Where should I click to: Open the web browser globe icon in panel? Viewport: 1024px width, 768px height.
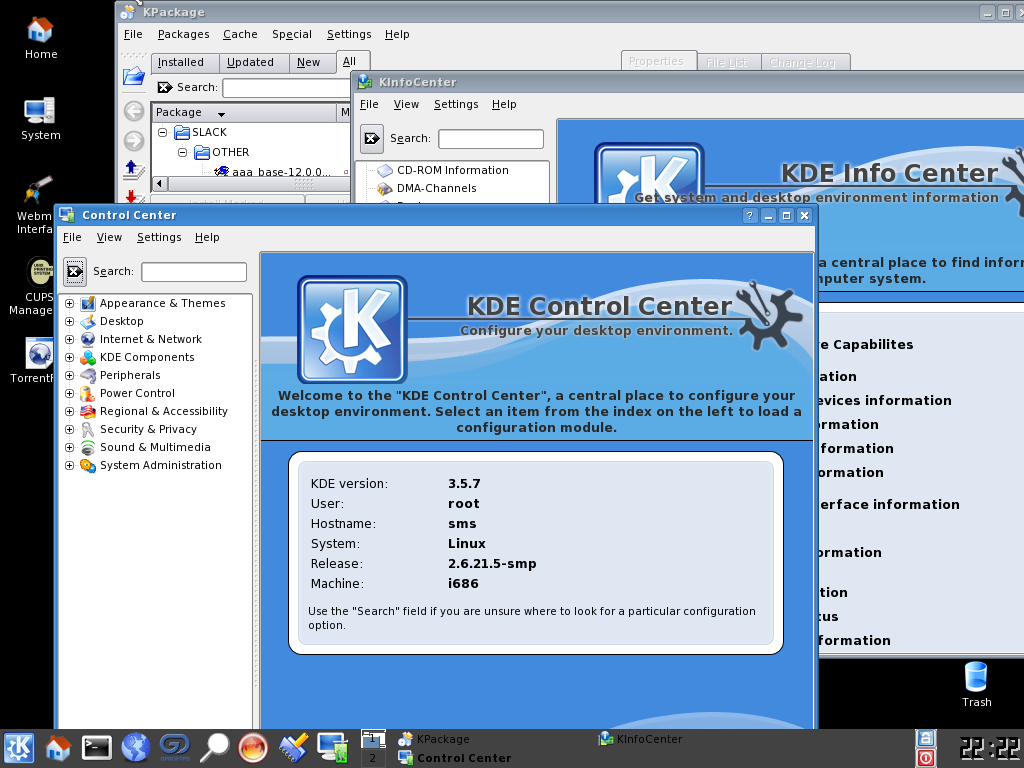click(136, 748)
